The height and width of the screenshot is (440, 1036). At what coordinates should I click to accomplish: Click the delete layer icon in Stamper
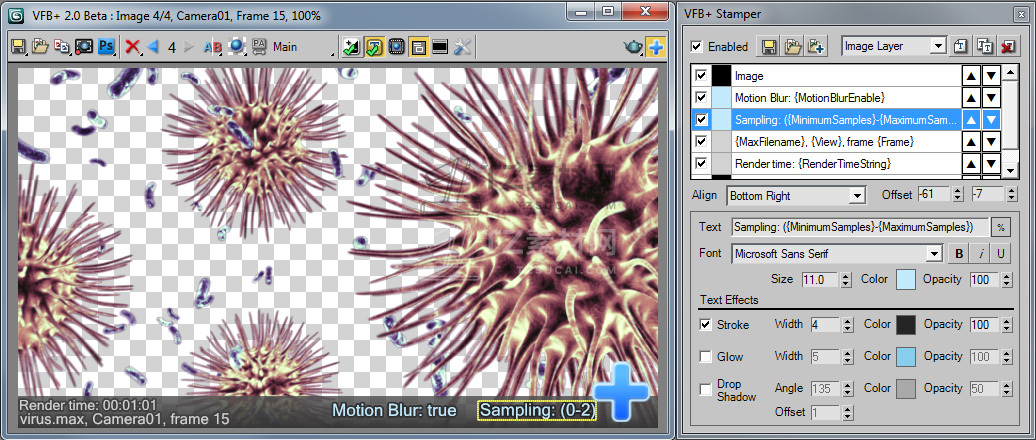[x=1009, y=46]
